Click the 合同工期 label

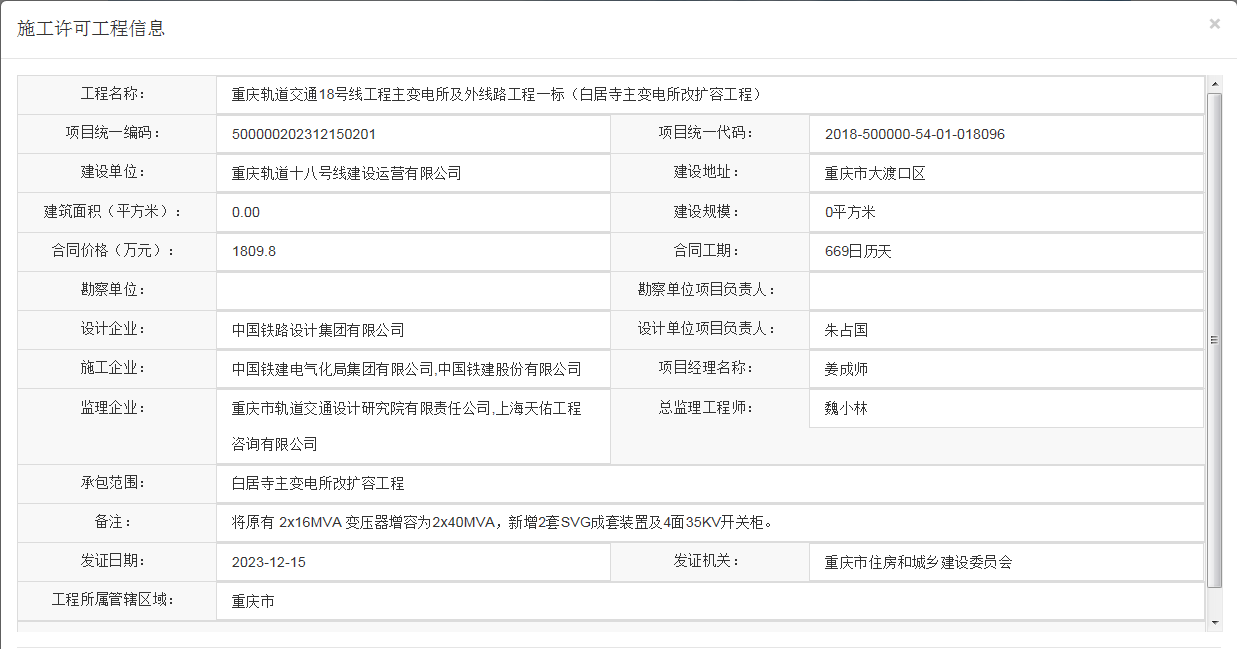[707, 250]
